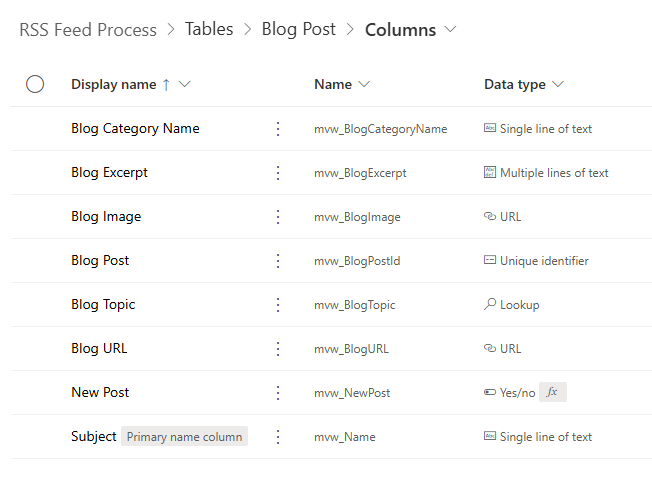Expand the Columns breadcrumb dropdown chevron
This screenshot has width=652, height=478.
450,30
